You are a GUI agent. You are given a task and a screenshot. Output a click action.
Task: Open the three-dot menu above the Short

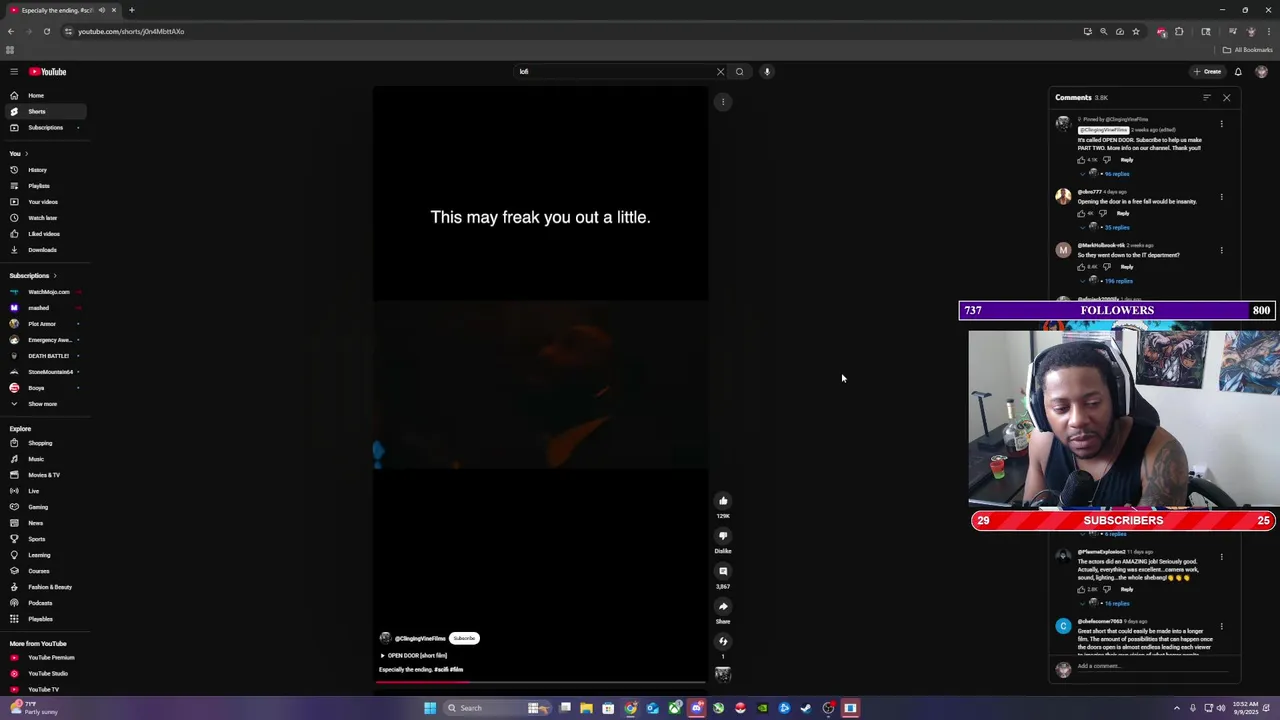click(723, 102)
